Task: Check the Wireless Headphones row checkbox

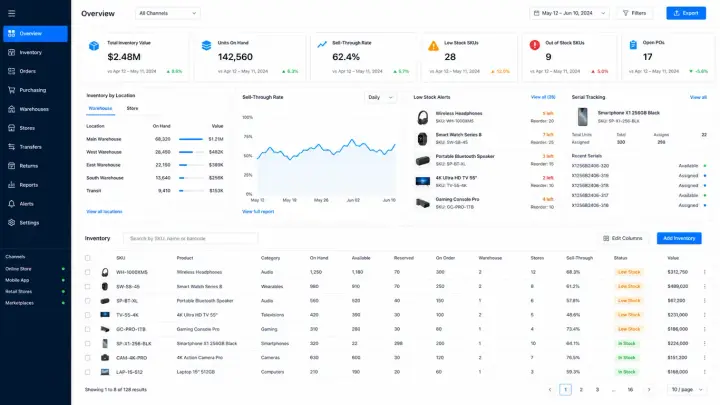Action: pyautogui.click(x=88, y=272)
